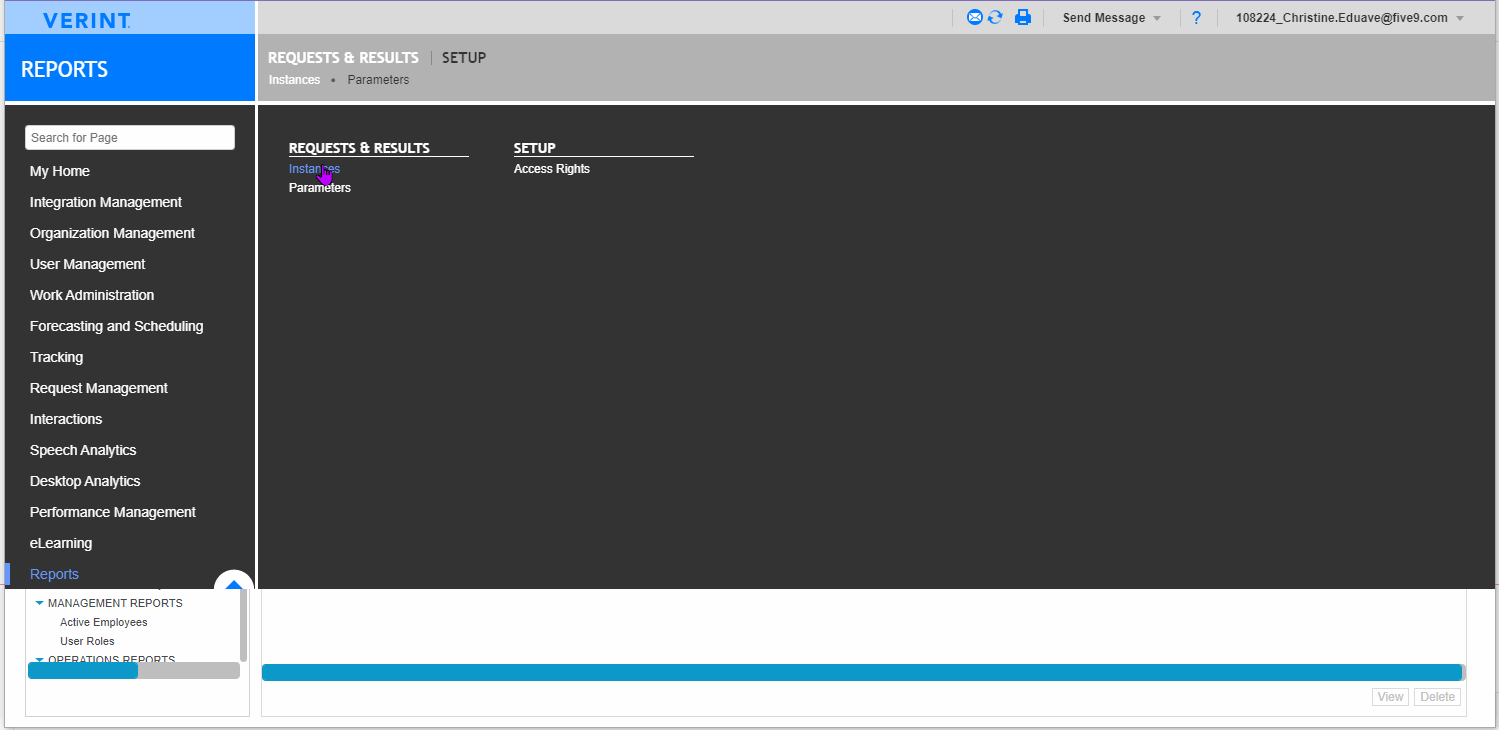1499x730 pixels.
Task: Click the Delete button
Action: pyautogui.click(x=1437, y=697)
